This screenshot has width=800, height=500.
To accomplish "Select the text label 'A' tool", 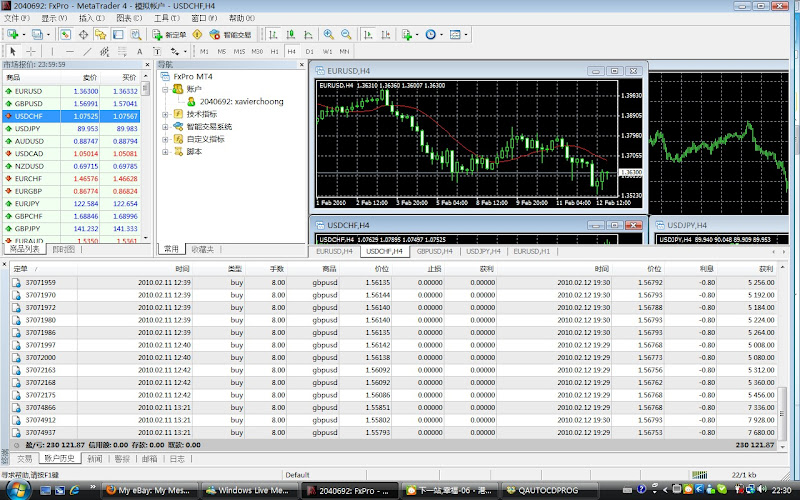I will (139, 50).
